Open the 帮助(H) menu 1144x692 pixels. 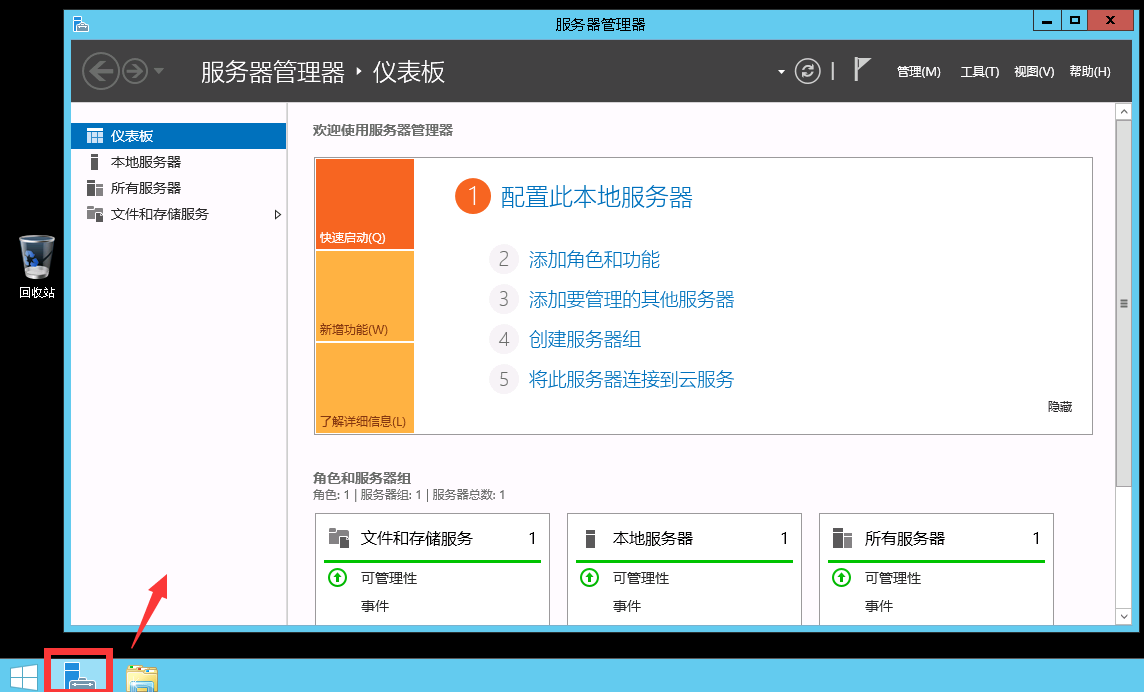(1089, 72)
